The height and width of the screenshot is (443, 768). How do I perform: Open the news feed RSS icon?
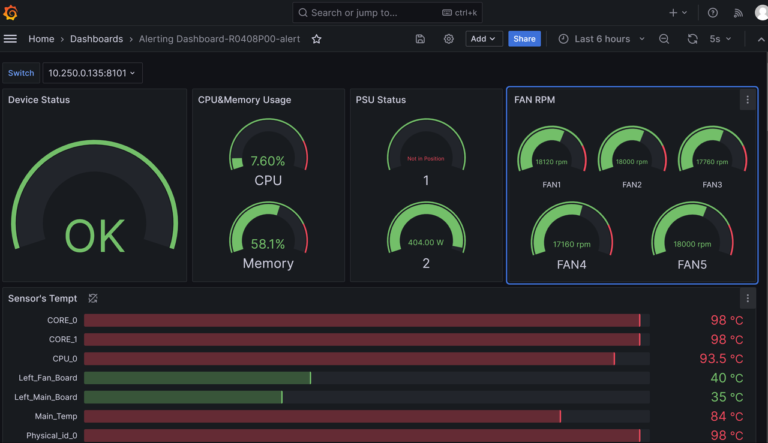(x=738, y=13)
